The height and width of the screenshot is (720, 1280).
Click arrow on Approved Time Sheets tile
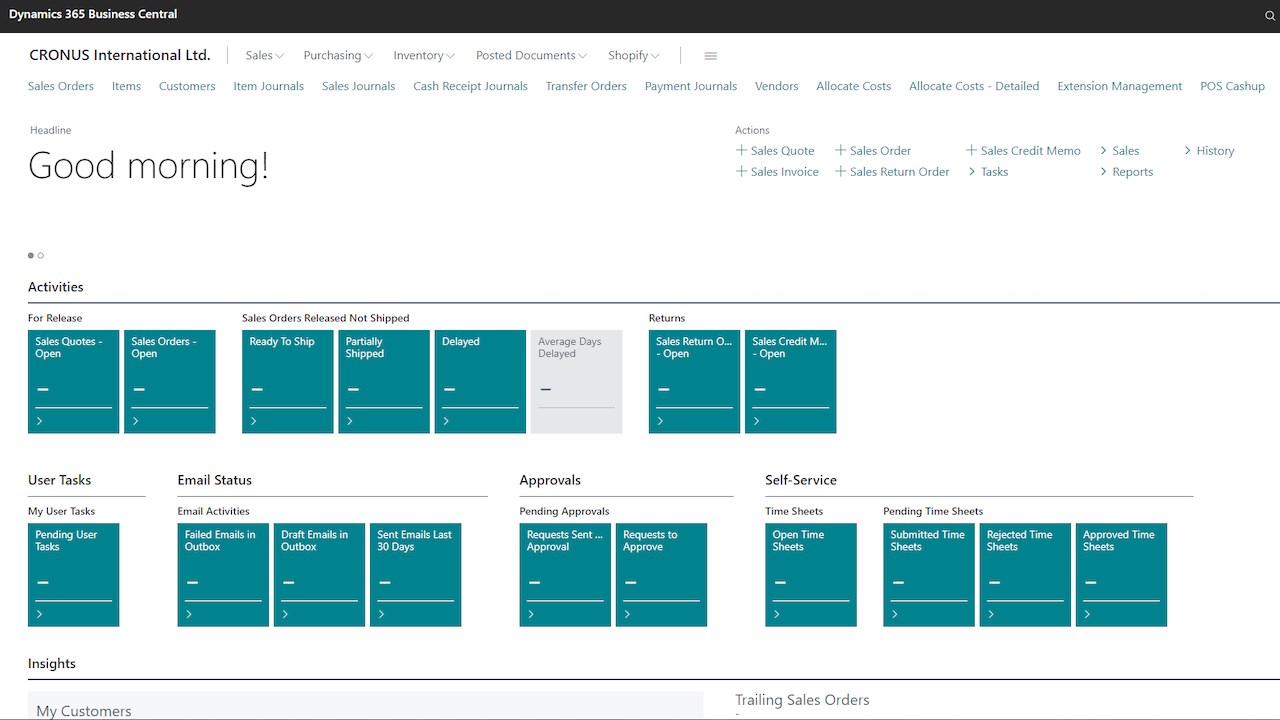[1087, 614]
